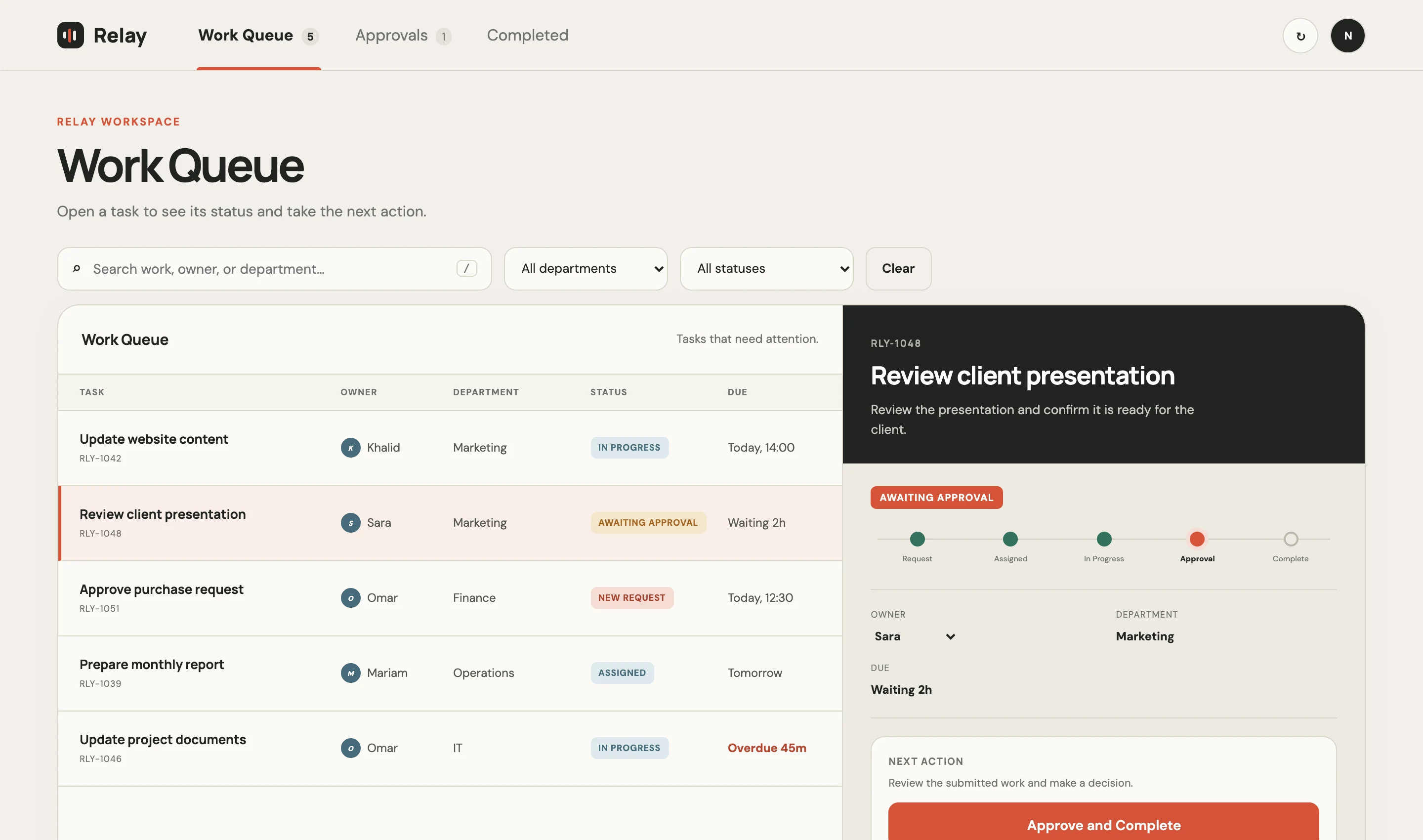The height and width of the screenshot is (840, 1423).
Task: Click Mariam's avatar icon
Action: tap(350, 673)
